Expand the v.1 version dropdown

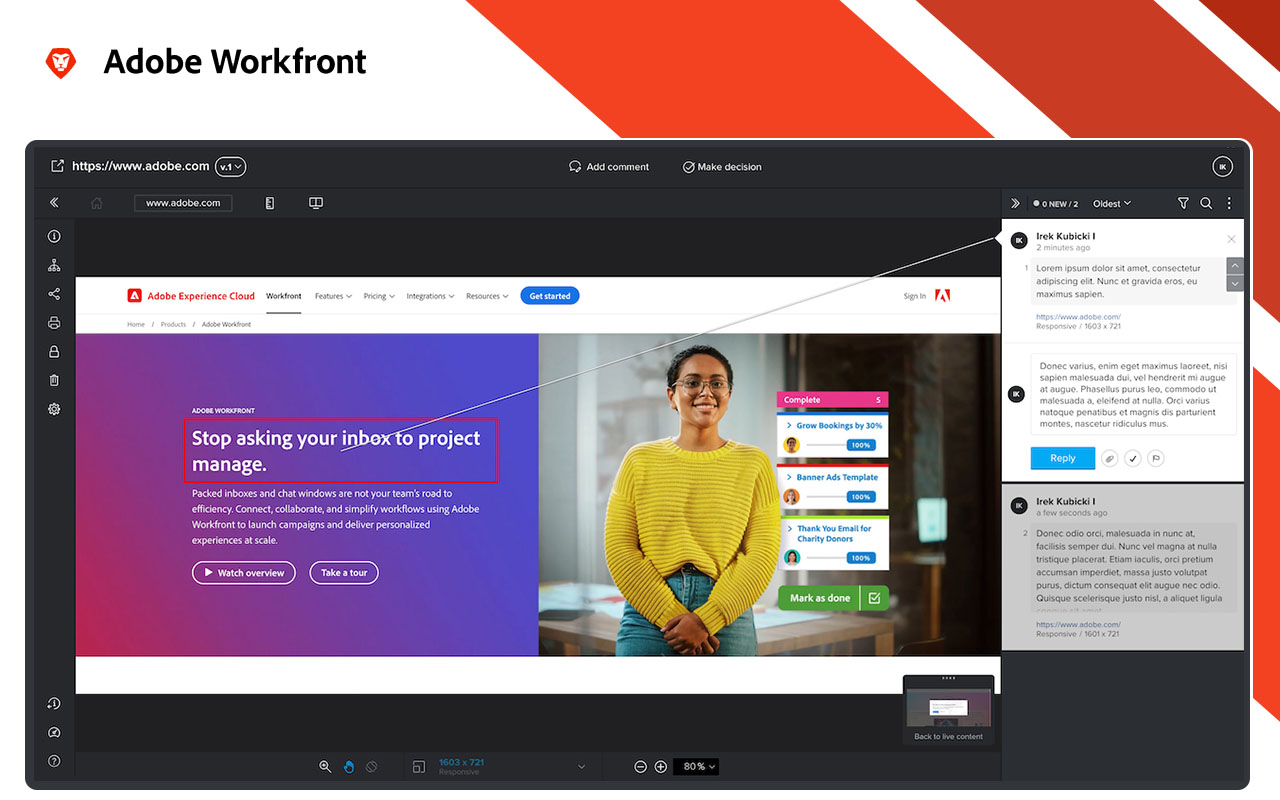pos(230,166)
